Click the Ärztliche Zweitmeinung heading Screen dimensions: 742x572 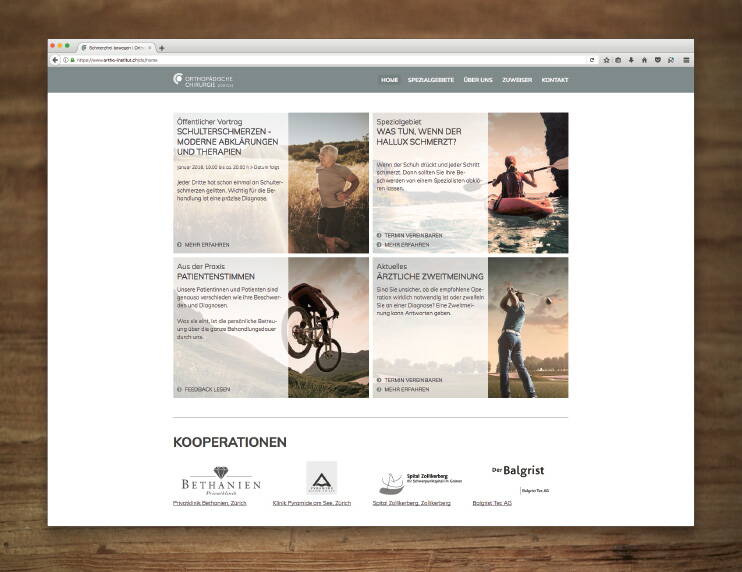430,276
